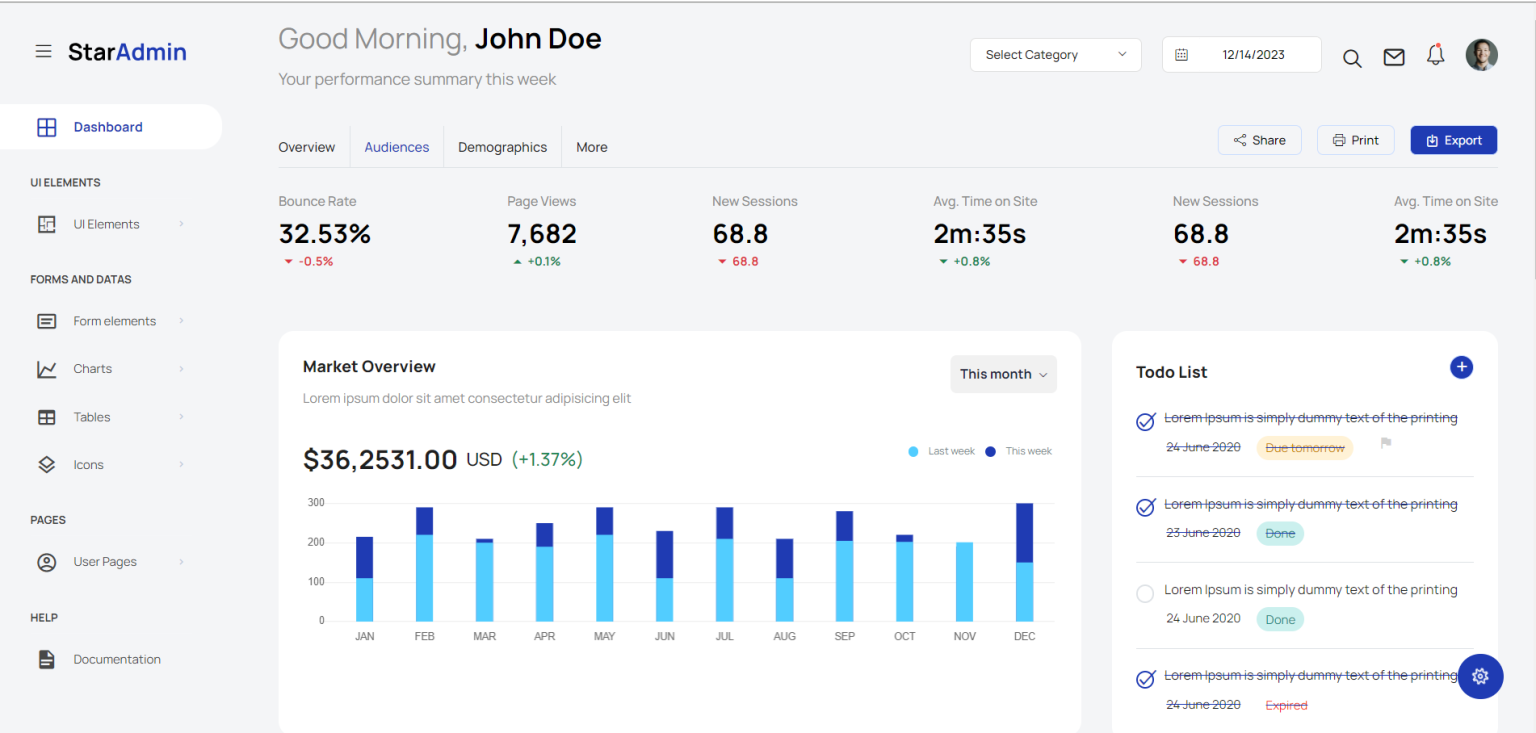Viewport: 1536px width, 733px height.
Task: Open the floating settings gear button
Action: pos(1480,676)
